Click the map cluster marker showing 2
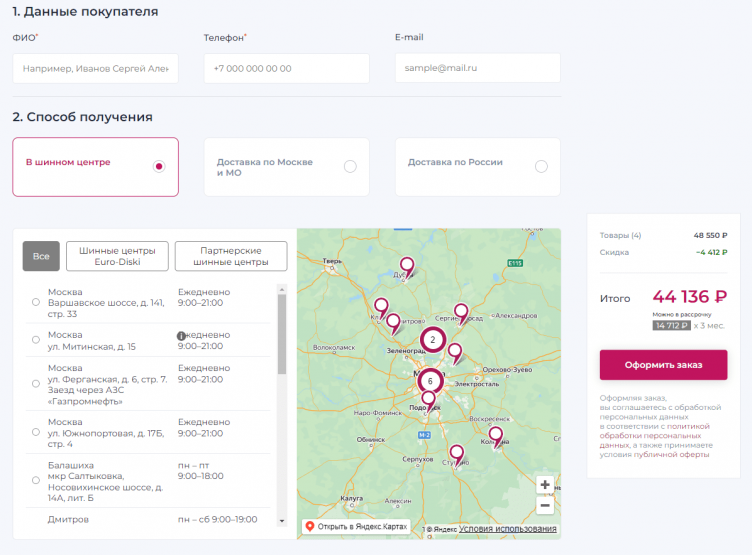 (x=432, y=340)
